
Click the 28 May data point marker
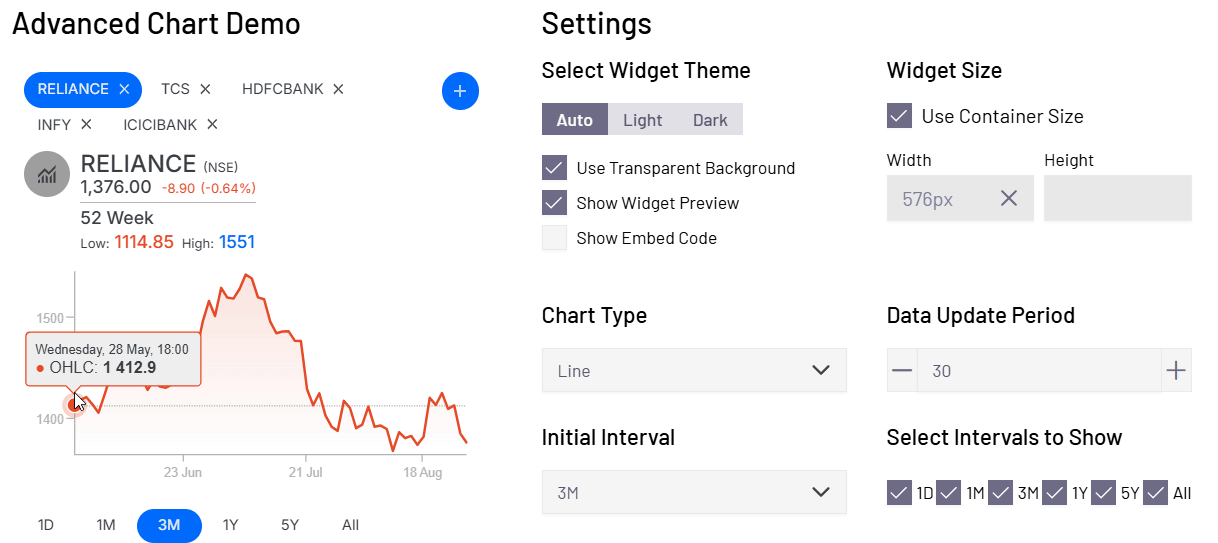[x=74, y=404]
